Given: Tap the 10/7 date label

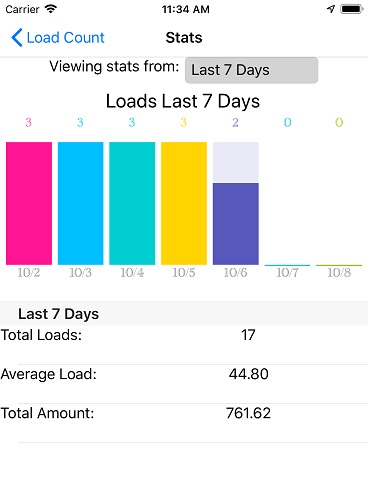Looking at the screenshot, I should [287, 273].
